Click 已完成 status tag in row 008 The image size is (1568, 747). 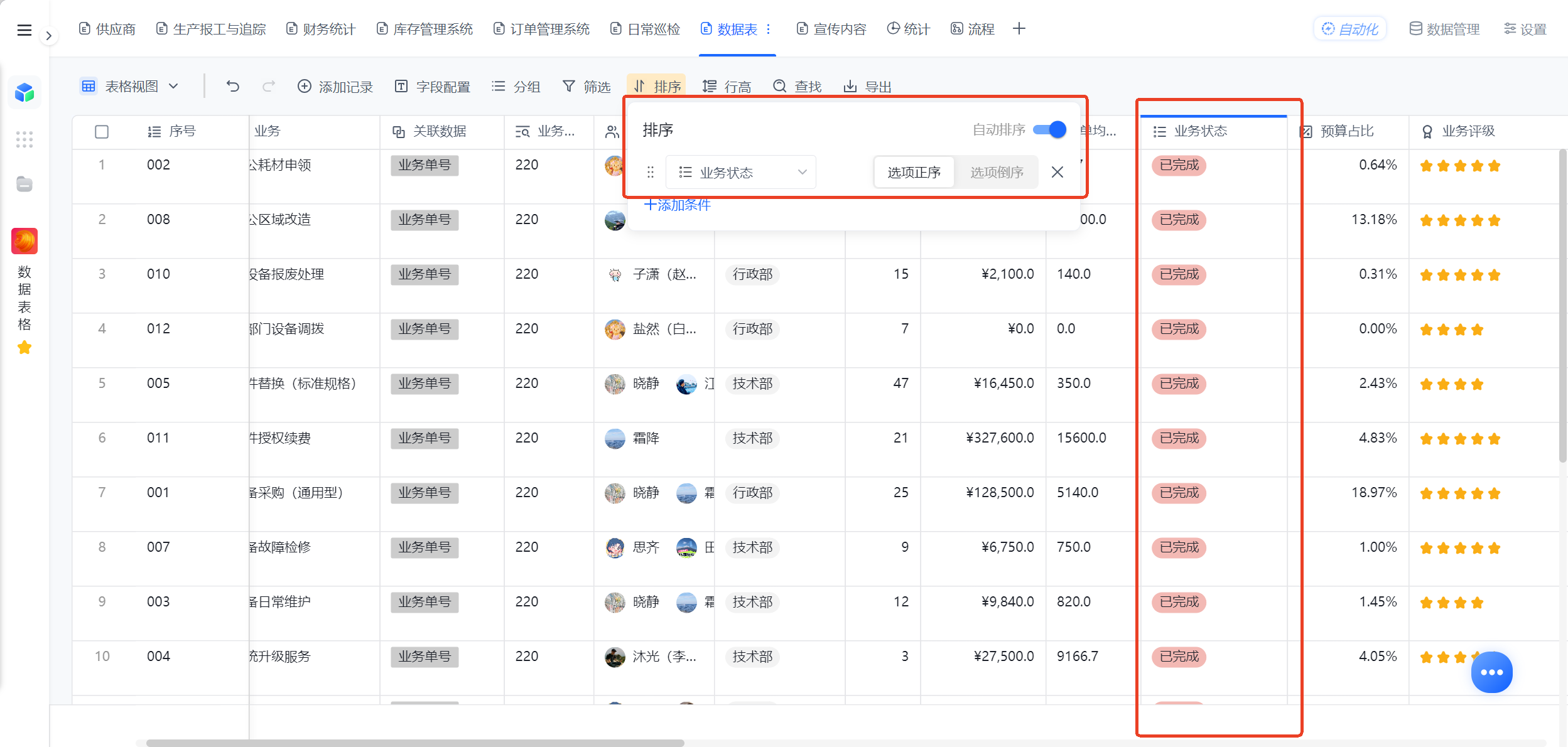pos(1179,220)
